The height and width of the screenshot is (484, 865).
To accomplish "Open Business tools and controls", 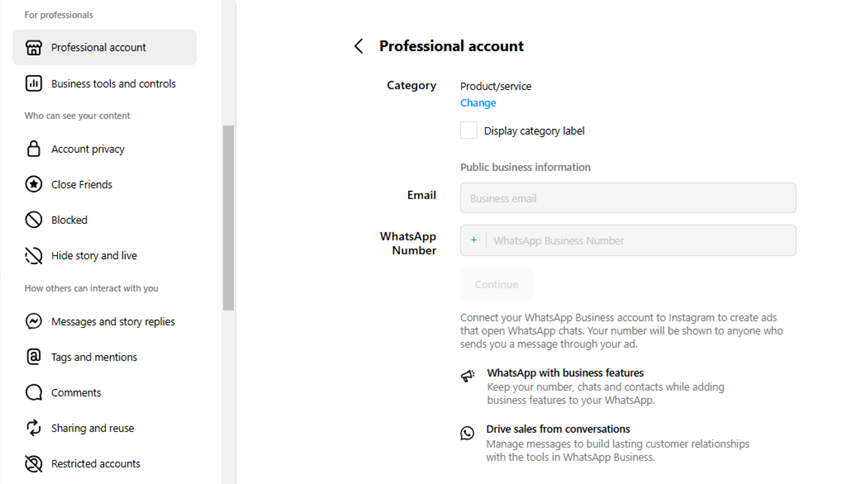I will click(x=104, y=83).
